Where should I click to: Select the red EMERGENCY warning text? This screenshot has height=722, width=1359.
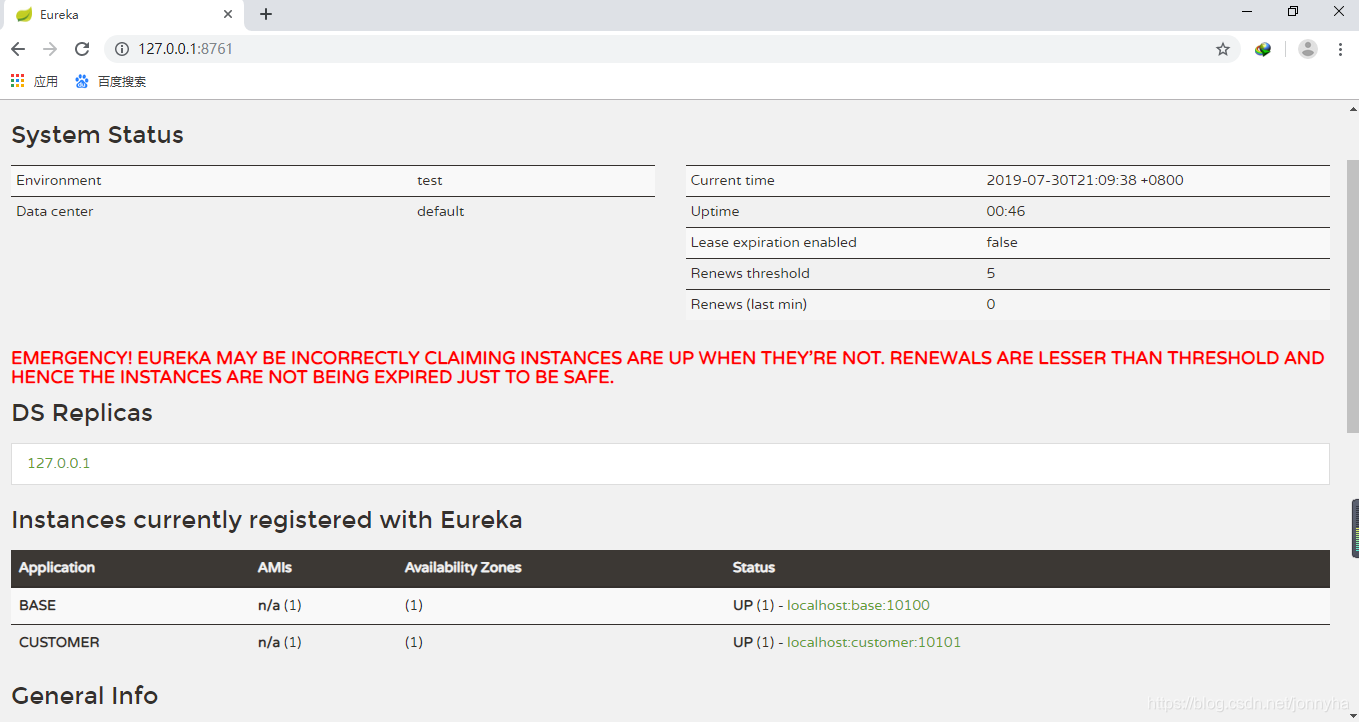(668, 367)
